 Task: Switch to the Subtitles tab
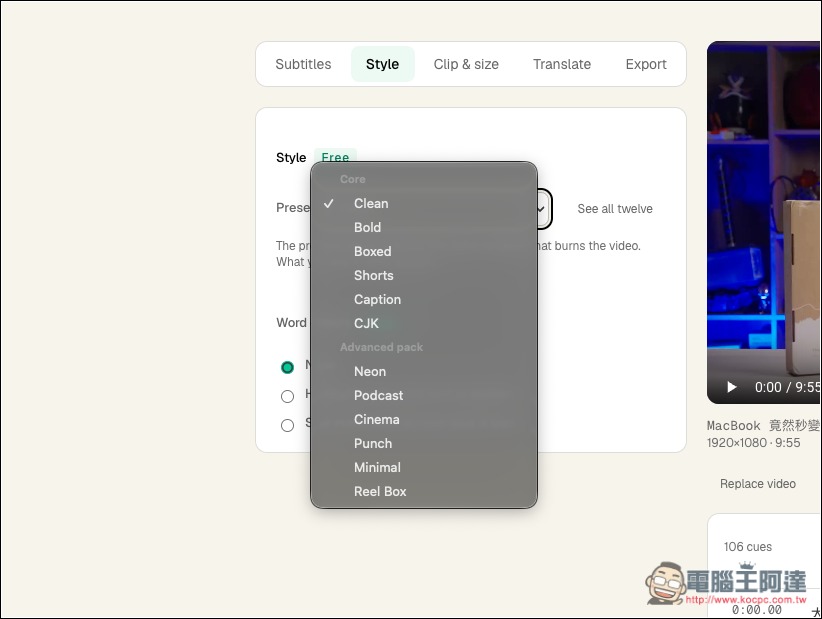pos(303,64)
